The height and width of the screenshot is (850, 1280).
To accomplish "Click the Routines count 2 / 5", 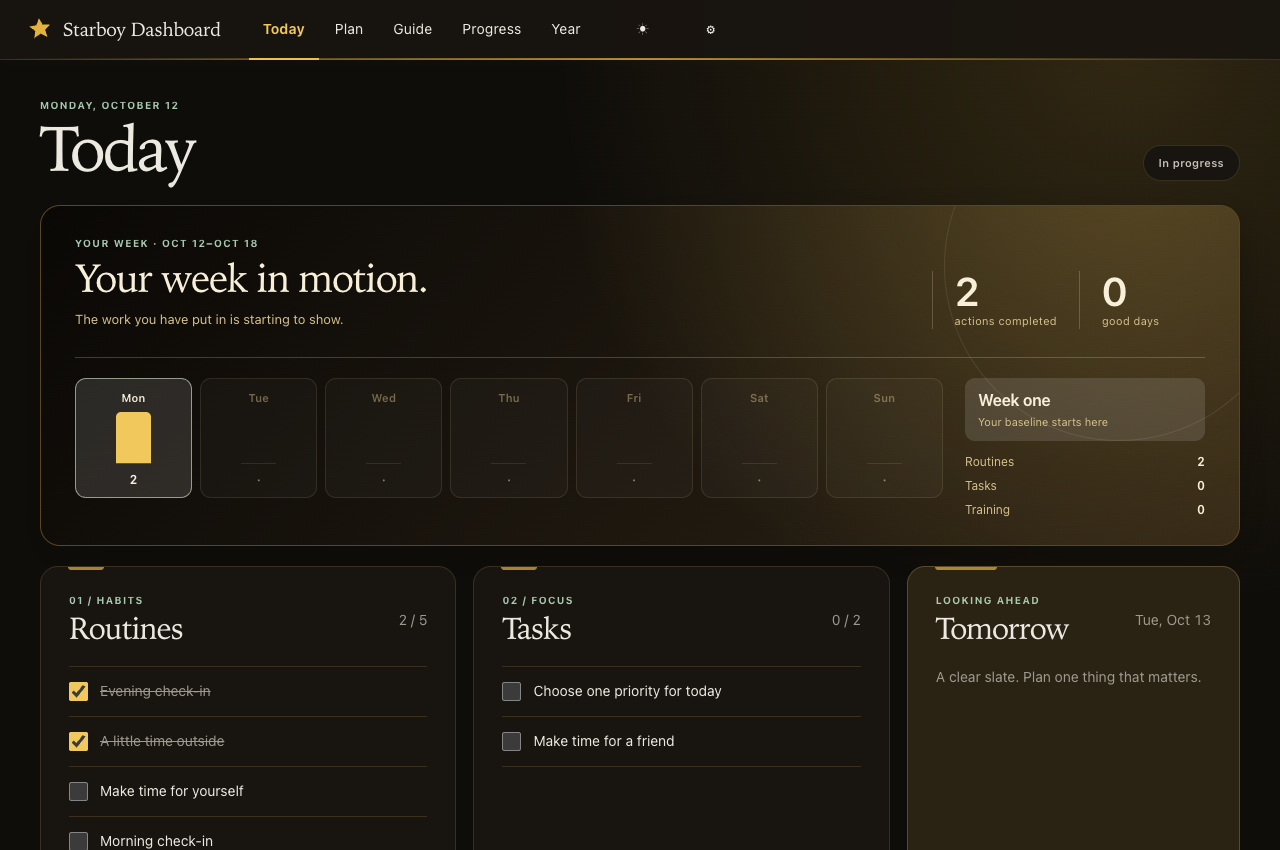I will (413, 620).
